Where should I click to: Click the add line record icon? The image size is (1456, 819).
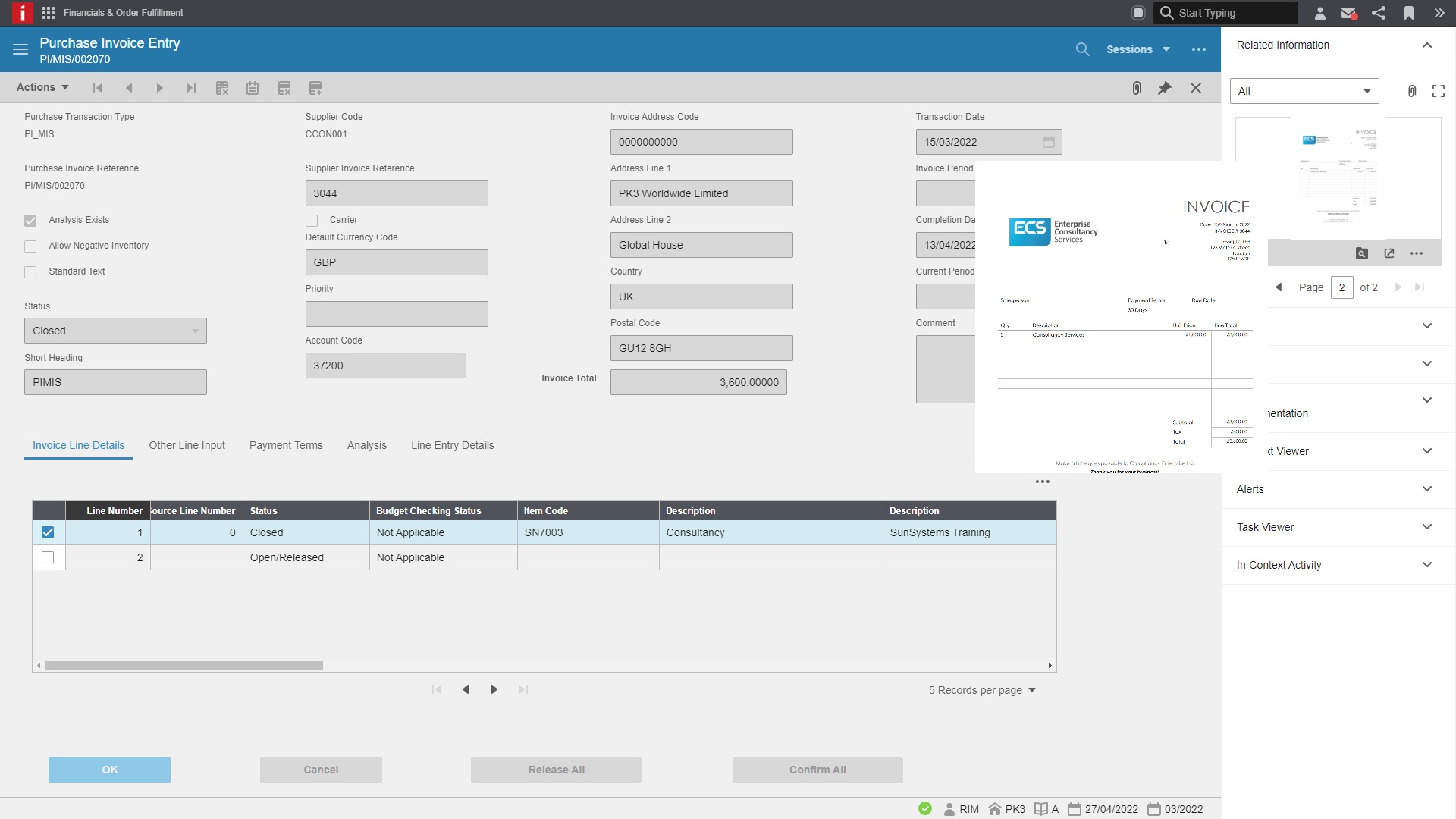pos(315,88)
